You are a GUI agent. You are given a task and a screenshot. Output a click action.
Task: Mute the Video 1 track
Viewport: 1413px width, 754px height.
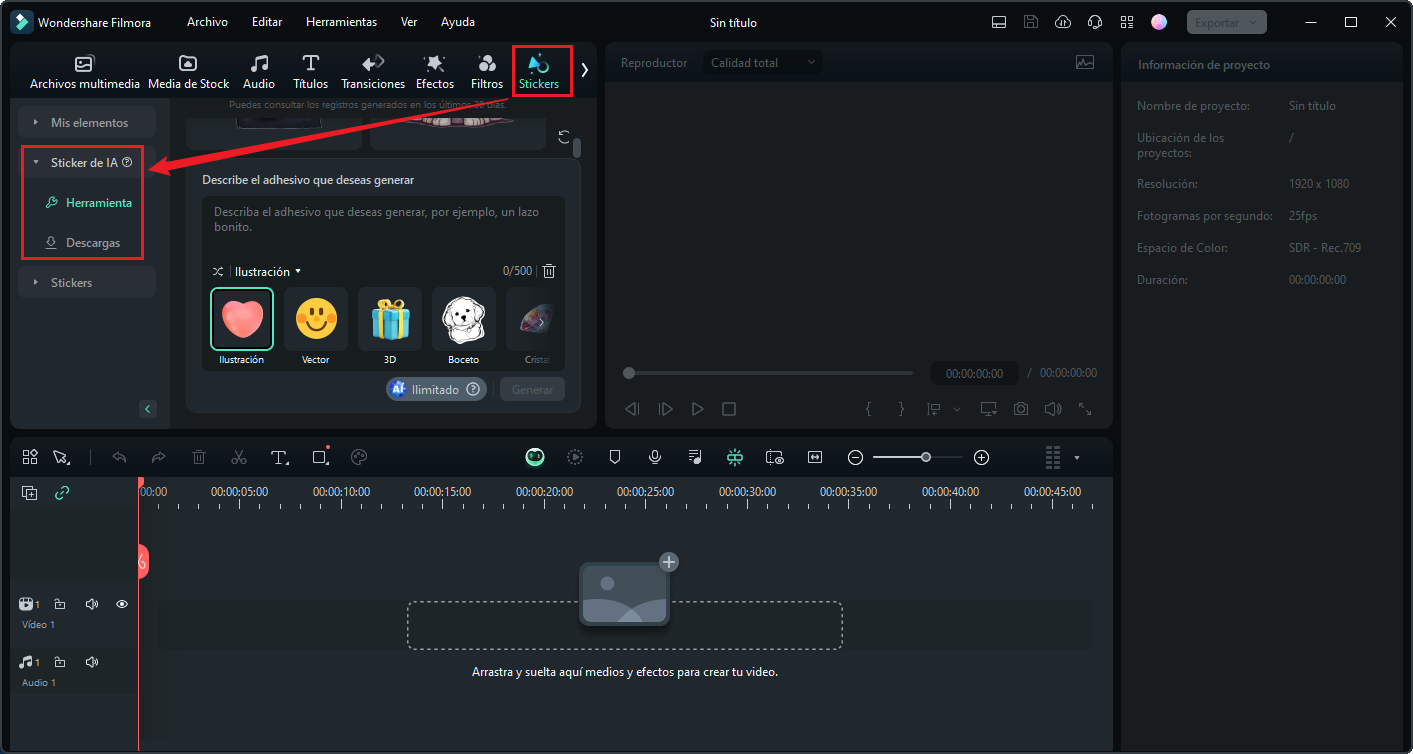[x=91, y=604]
